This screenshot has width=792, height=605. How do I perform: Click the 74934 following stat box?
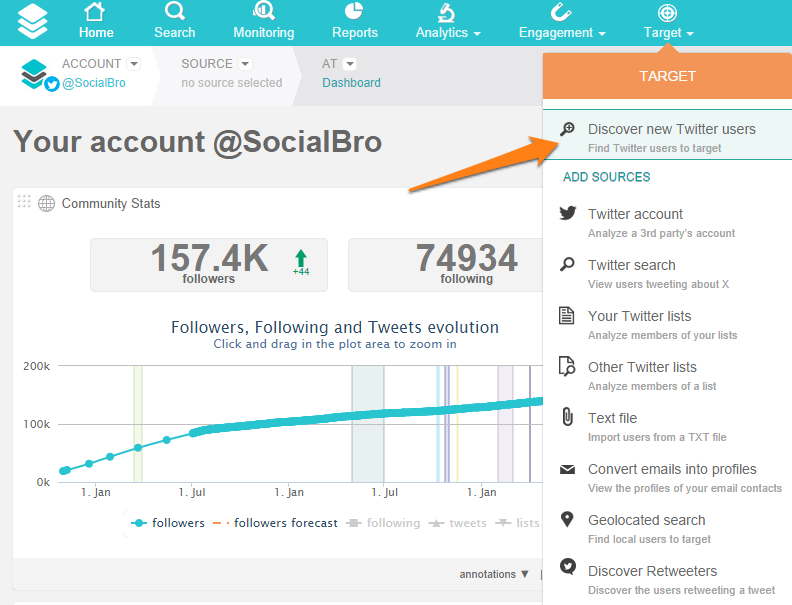tap(446, 265)
